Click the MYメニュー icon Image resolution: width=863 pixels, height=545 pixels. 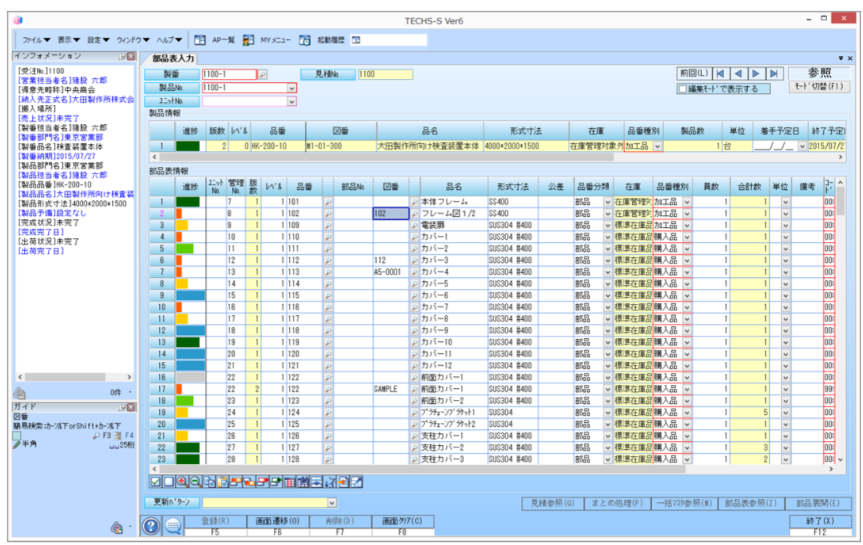(x=248, y=40)
